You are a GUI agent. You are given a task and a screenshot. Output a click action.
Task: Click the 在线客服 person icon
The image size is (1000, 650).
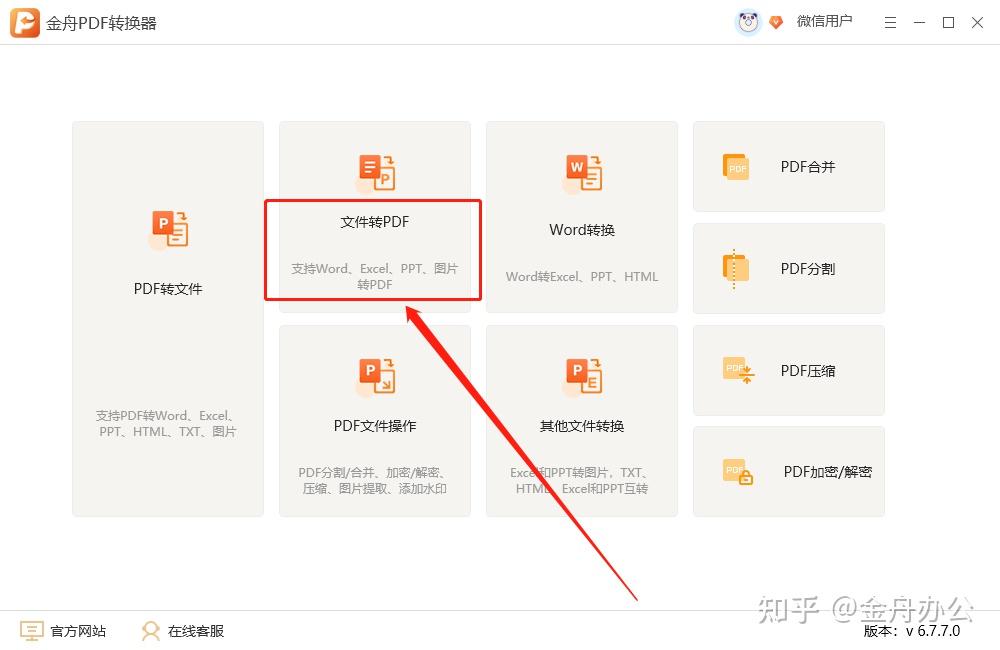pos(150,631)
